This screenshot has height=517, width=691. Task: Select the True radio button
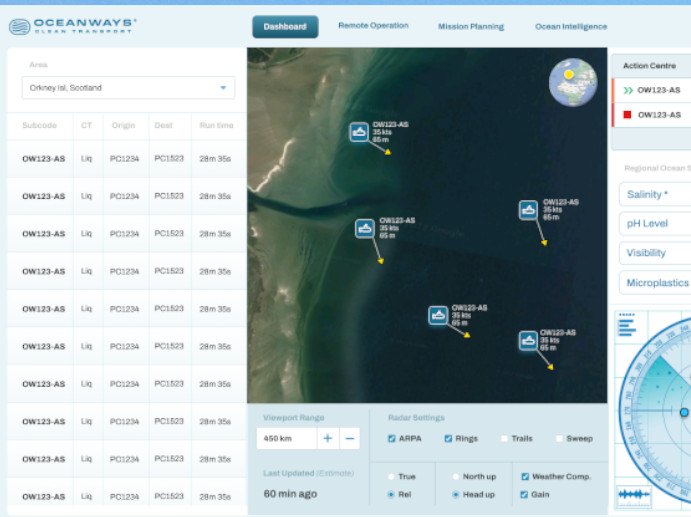[x=391, y=476]
